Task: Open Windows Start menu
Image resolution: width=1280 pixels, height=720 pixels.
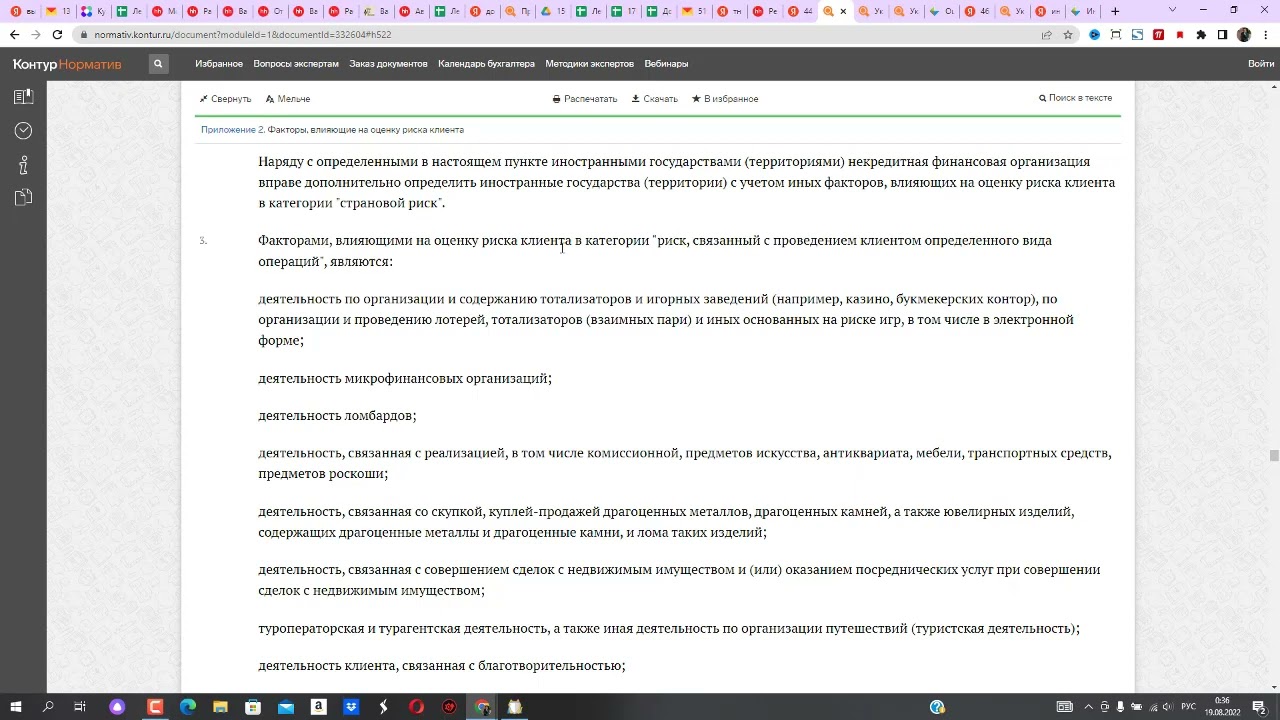Action: click(x=15, y=707)
